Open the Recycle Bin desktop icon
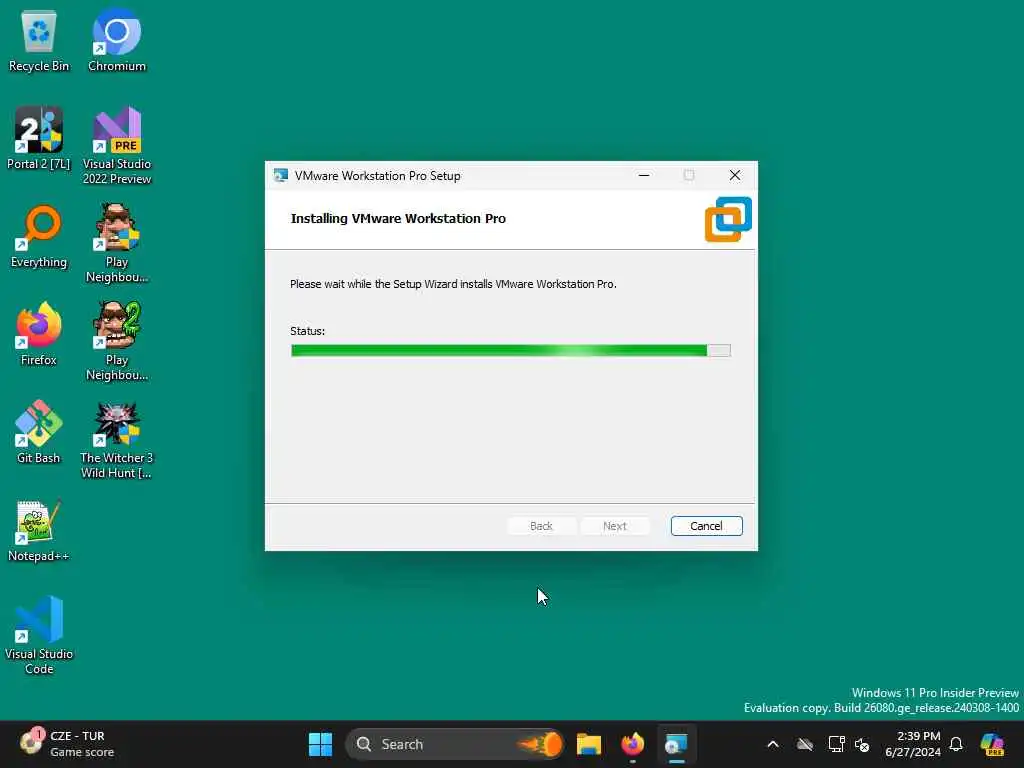 (39, 40)
